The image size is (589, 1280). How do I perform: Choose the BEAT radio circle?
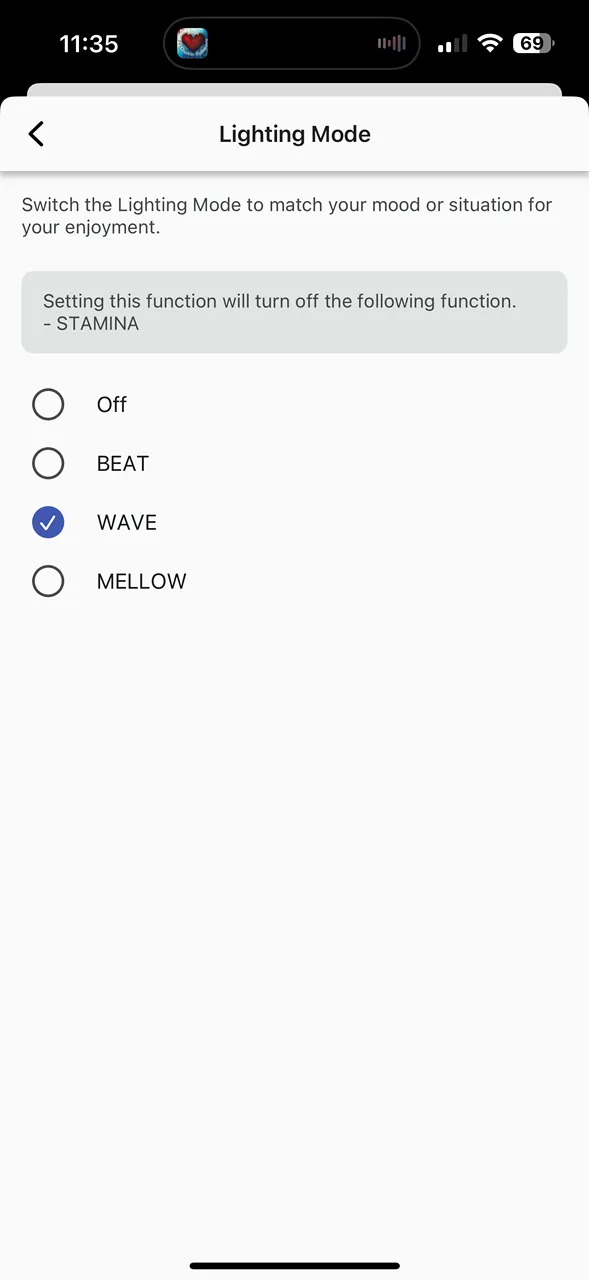48,463
